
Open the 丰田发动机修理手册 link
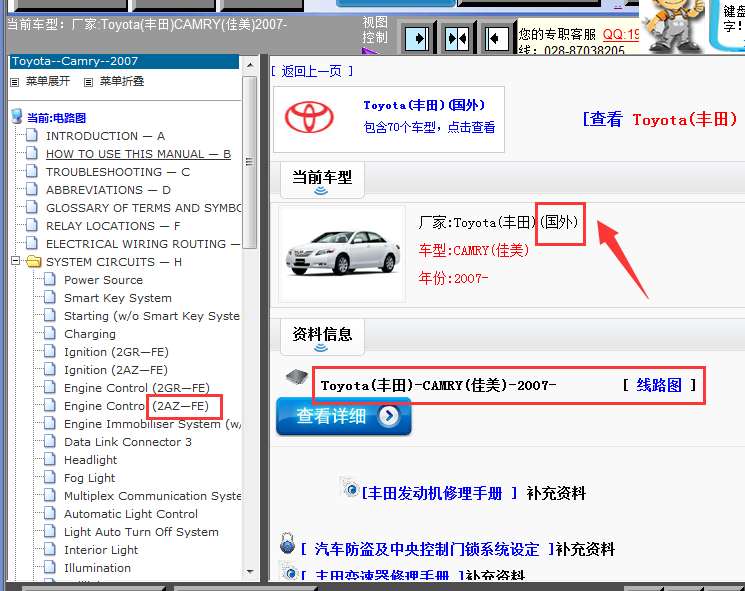tap(439, 493)
